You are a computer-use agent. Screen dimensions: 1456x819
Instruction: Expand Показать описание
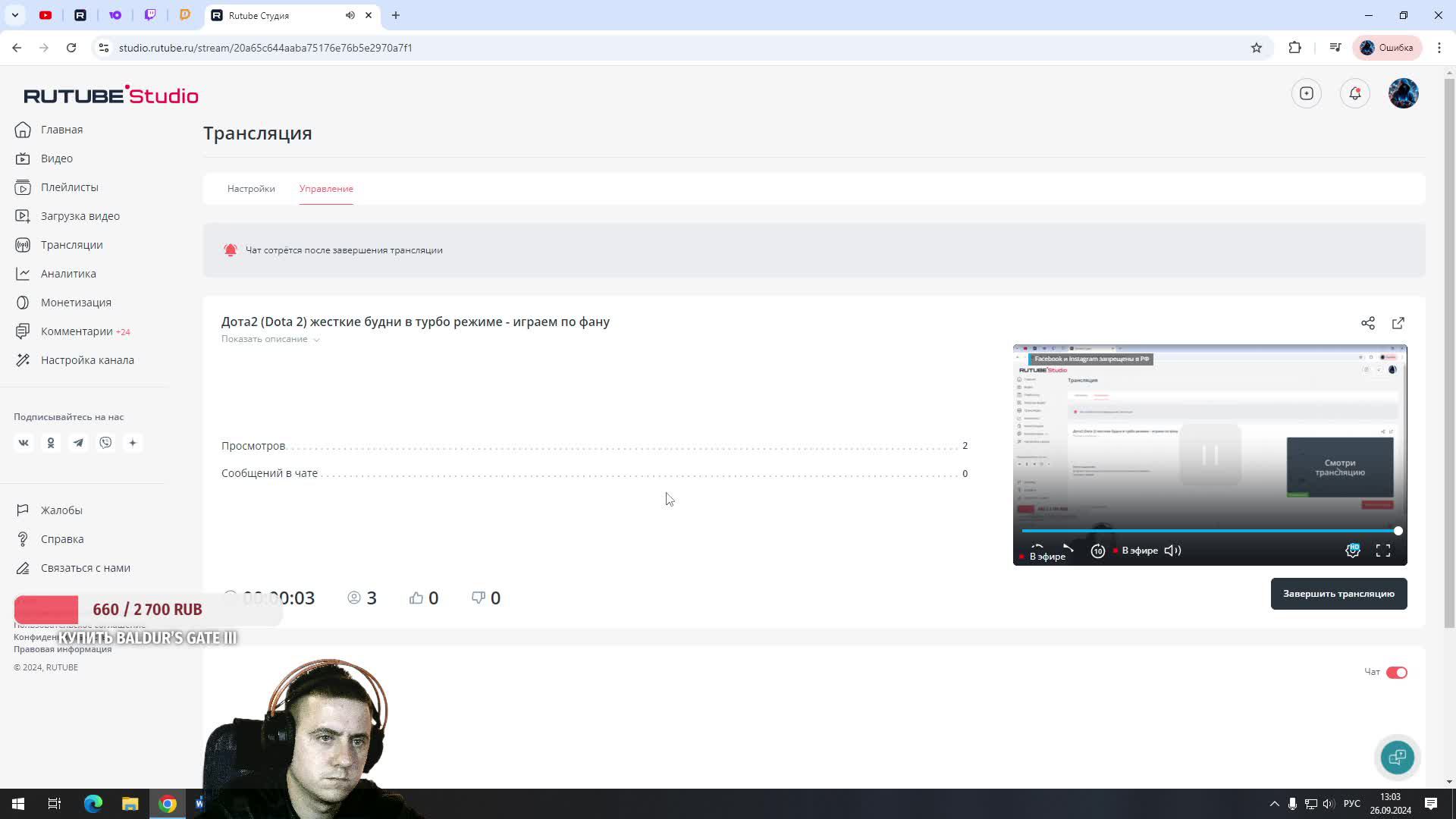[x=271, y=339]
